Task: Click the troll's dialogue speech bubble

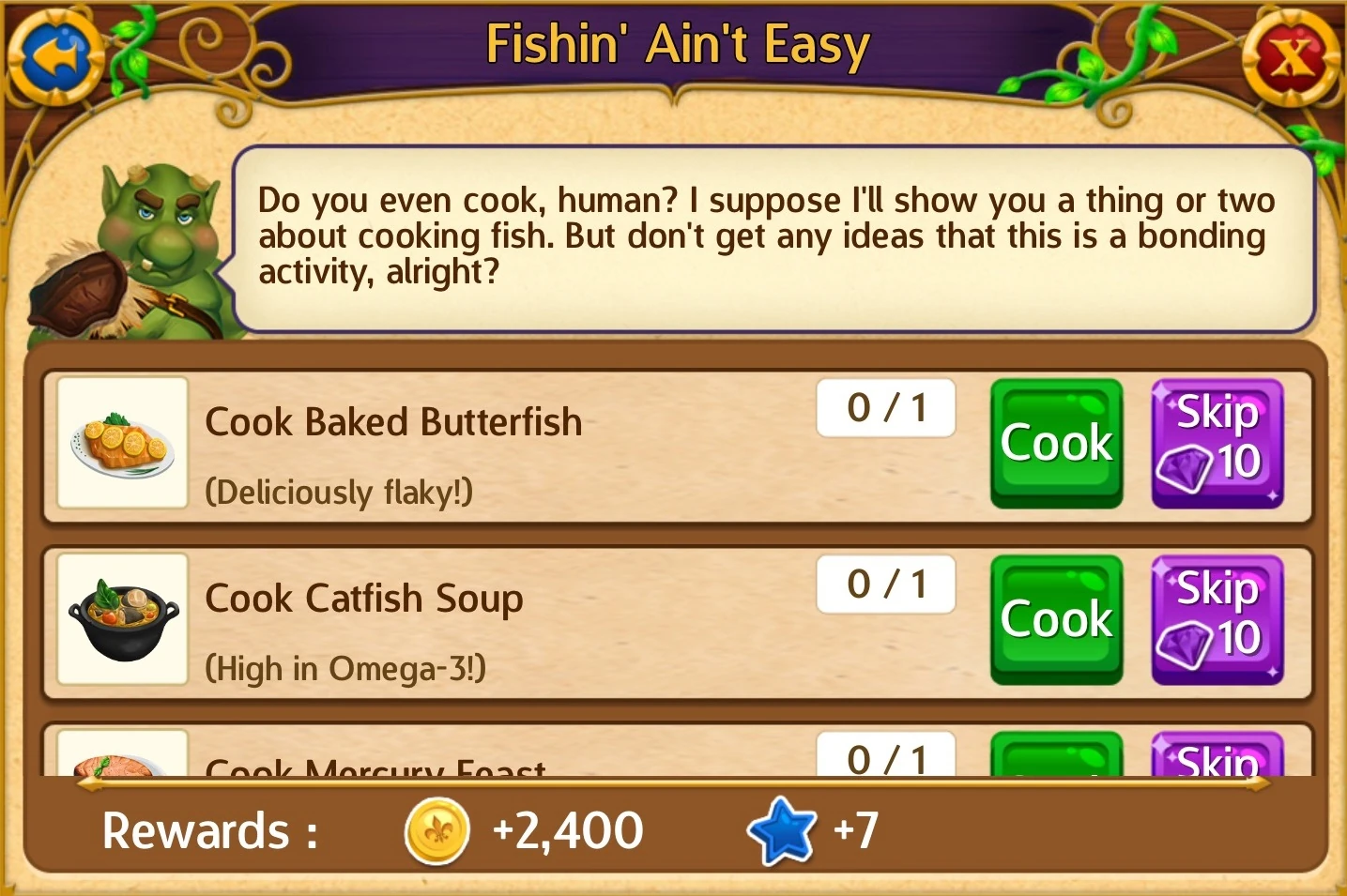Action: pyautogui.click(x=773, y=238)
